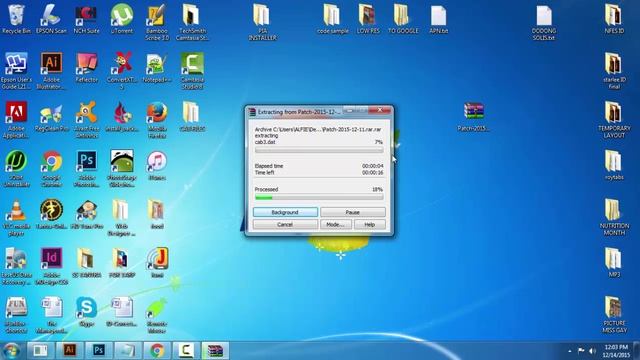Launch Skype from desktop
Image resolution: width=640 pixels, height=360 pixels.
(86, 312)
